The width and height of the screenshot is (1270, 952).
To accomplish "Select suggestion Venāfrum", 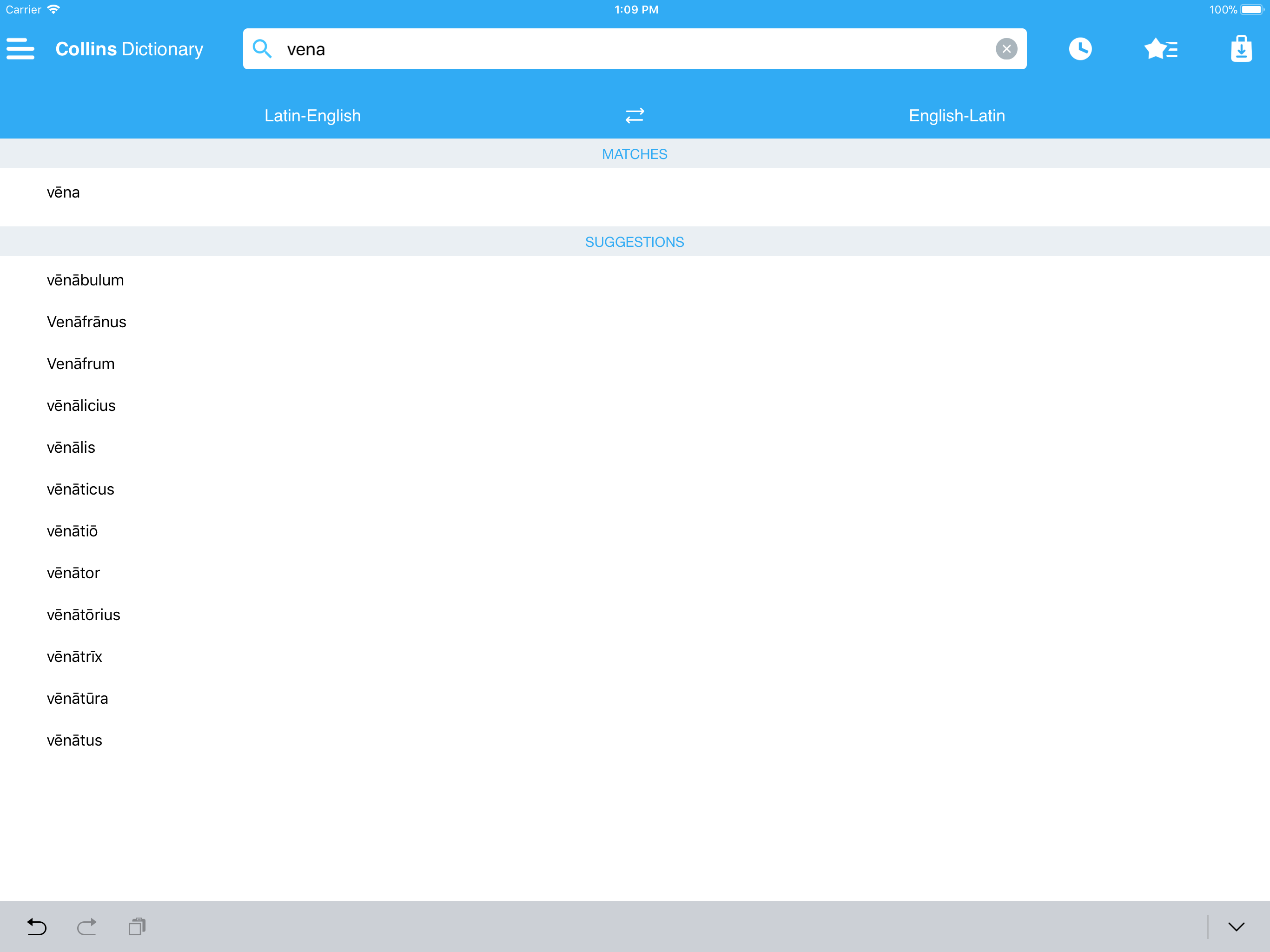I will (80, 364).
